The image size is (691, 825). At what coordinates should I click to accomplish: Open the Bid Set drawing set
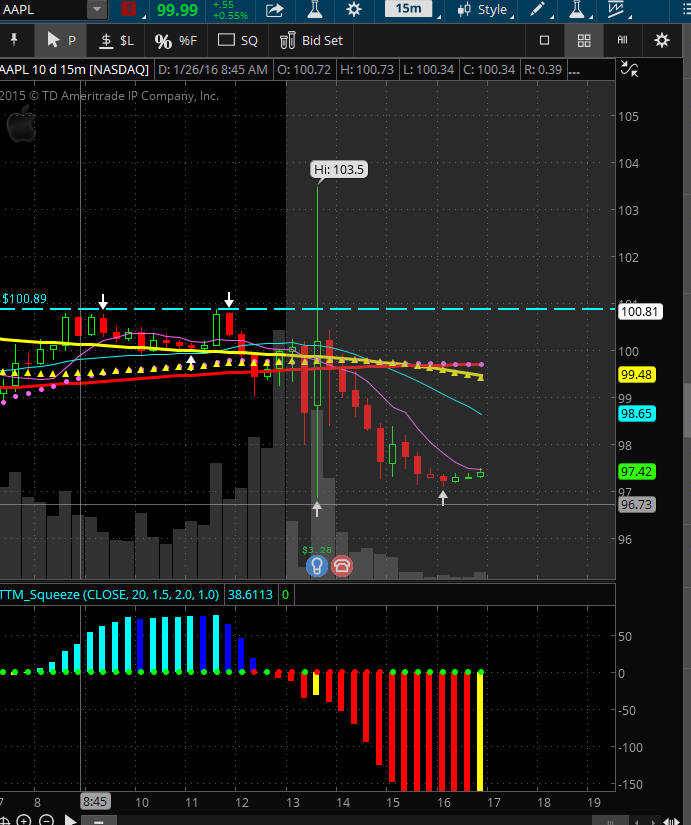pos(311,41)
